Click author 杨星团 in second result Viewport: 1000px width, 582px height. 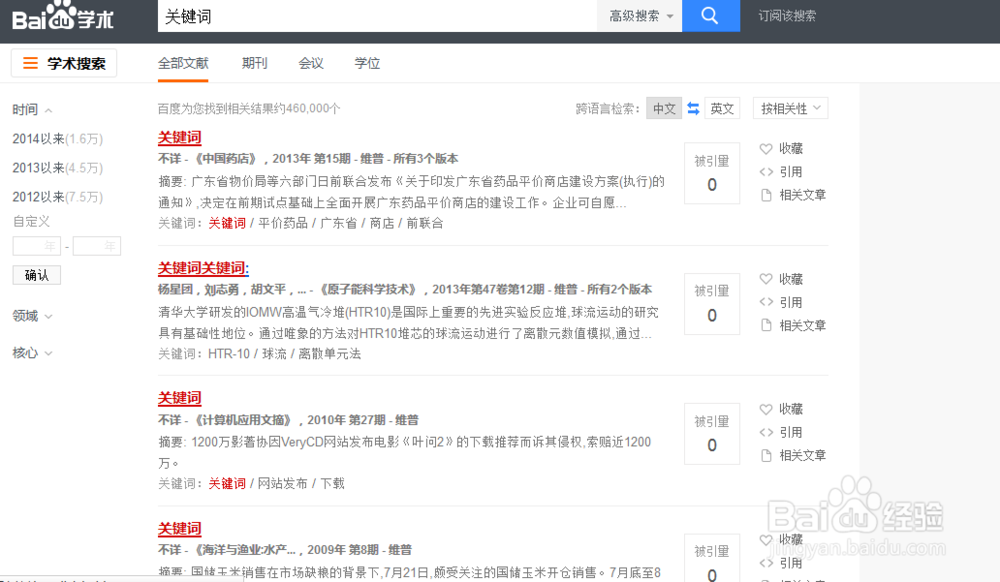coord(175,289)
